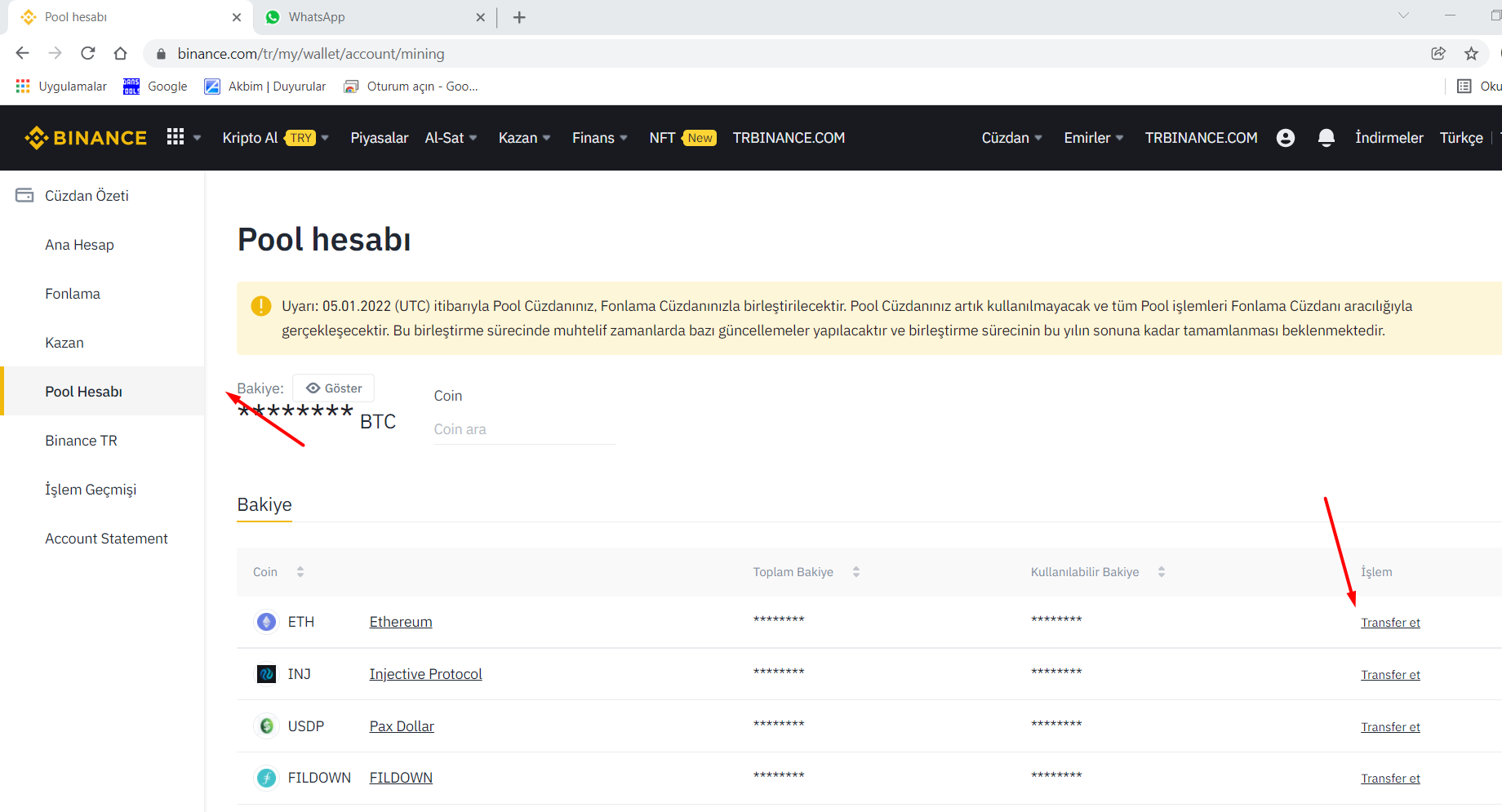Reload the page with refresh icon
Image resolution: width=1502 pixels, height=812 pixels.
(x=88, y=54)
